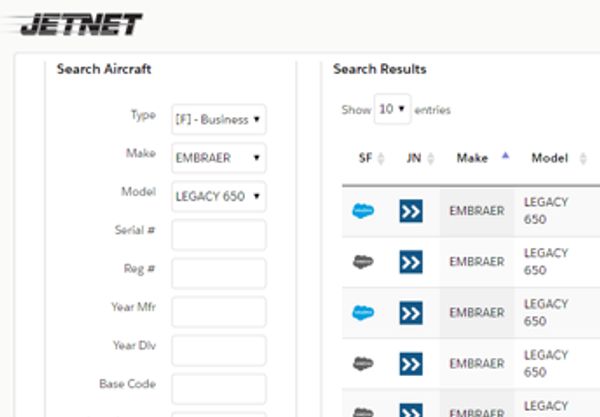
Task: Click the gray Salesforce icon in the fourth result row
Action: (363, 364)
